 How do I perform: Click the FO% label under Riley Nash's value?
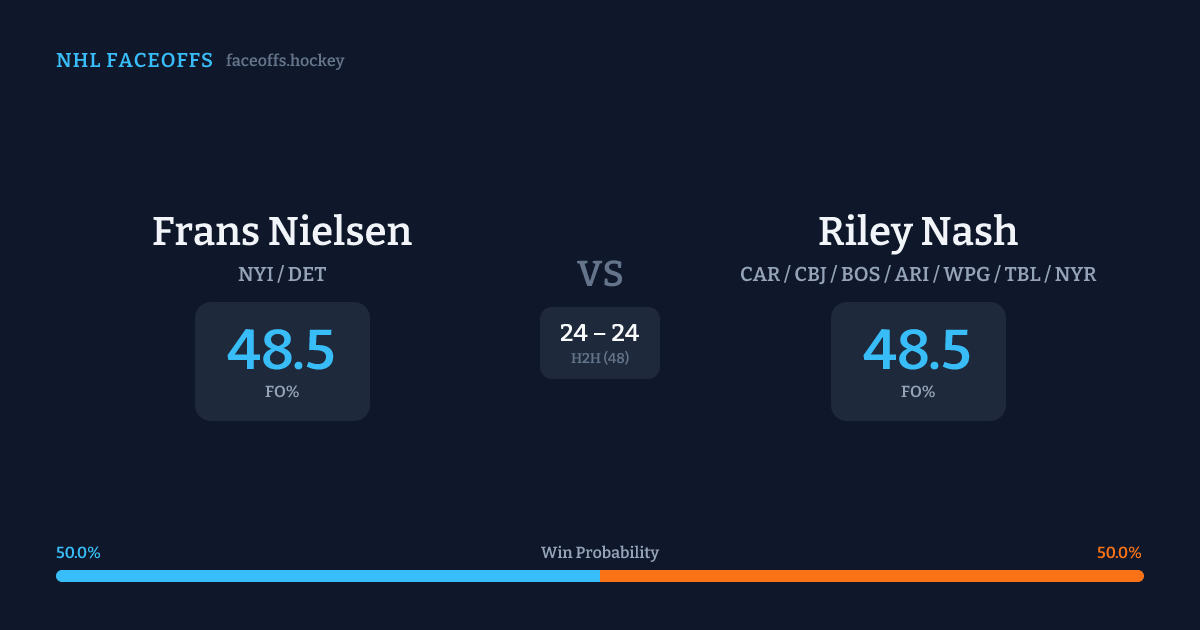pos(918,392)
